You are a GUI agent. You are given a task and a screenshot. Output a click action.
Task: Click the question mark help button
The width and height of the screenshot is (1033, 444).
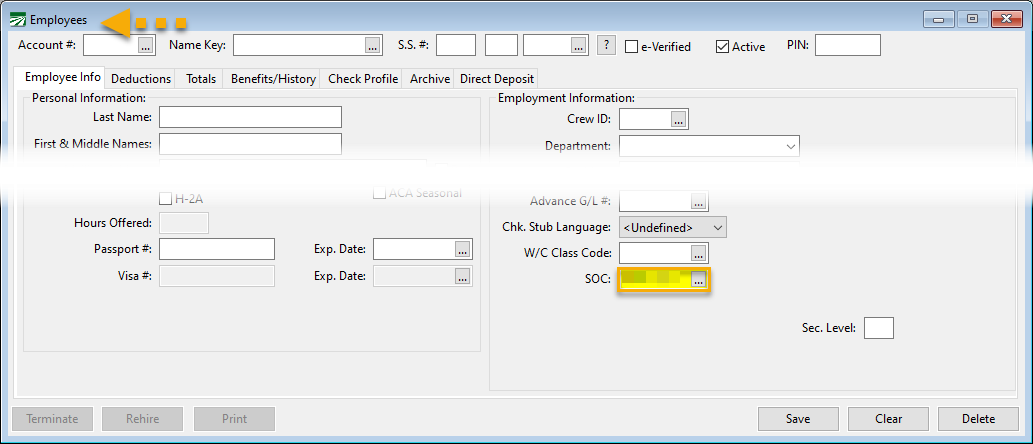(x=606, y=46)
